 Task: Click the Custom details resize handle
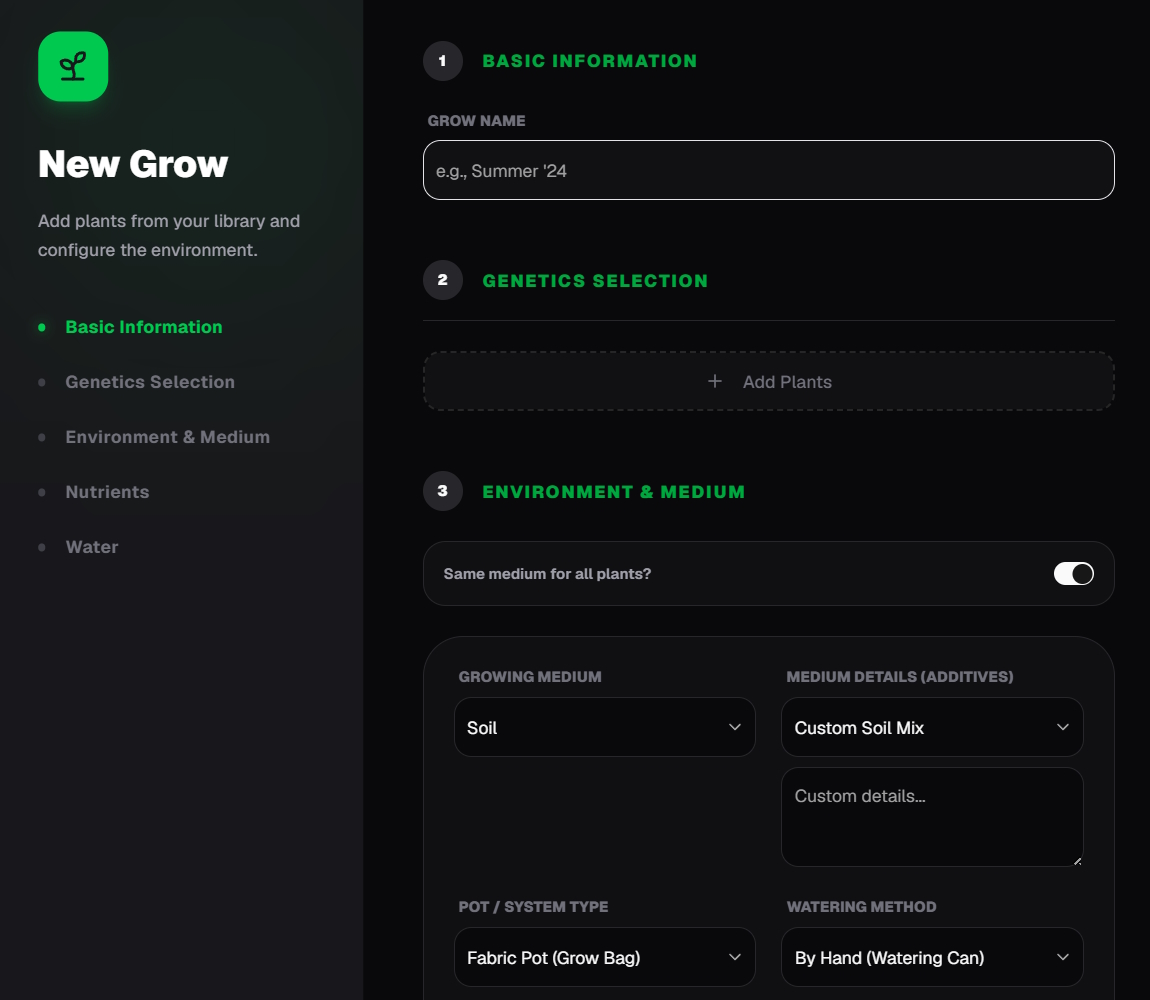click(x=1077, y=861)
